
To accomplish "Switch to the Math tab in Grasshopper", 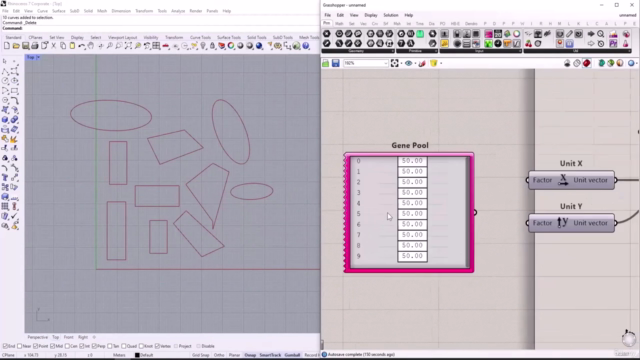I will pyautogui.click(x=339, y=24).
